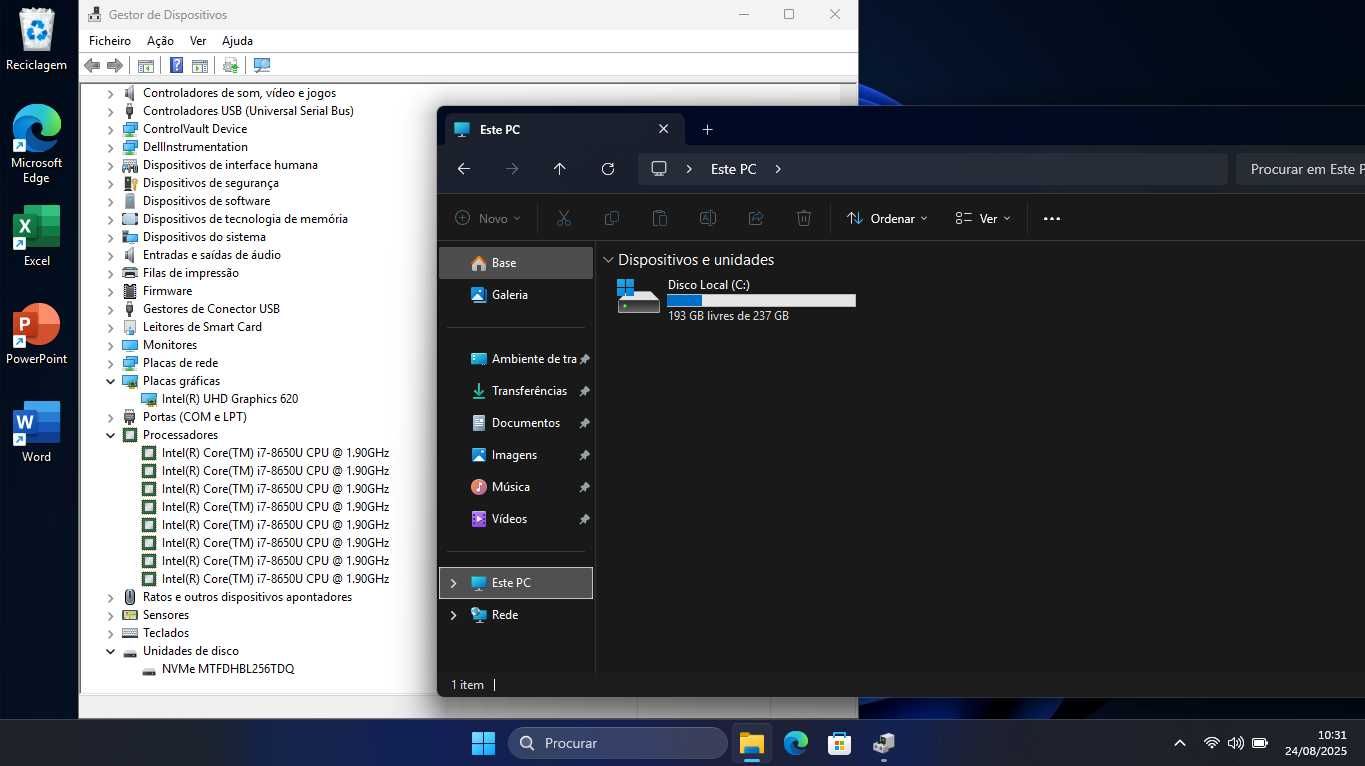Click the blue Help question-mark toolbar icon

[176, 66]
